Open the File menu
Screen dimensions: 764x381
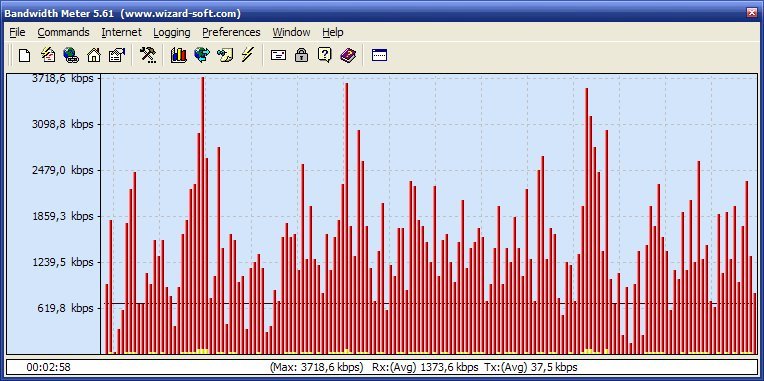(17, 32)
